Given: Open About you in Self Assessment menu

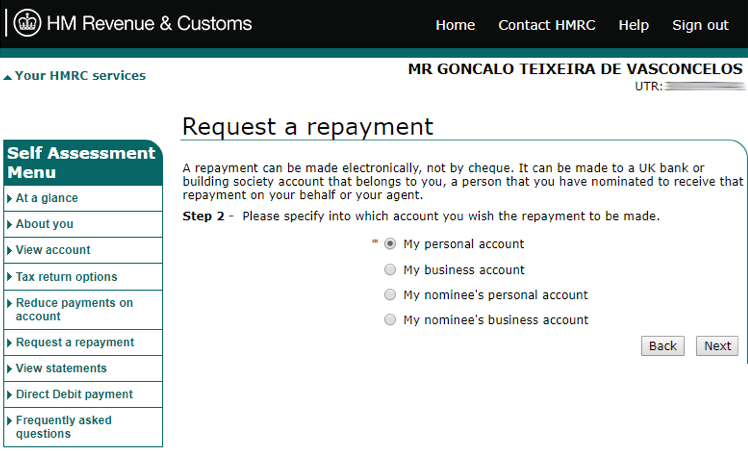Looking at the screenshot, I should click(x=44, y=224).
